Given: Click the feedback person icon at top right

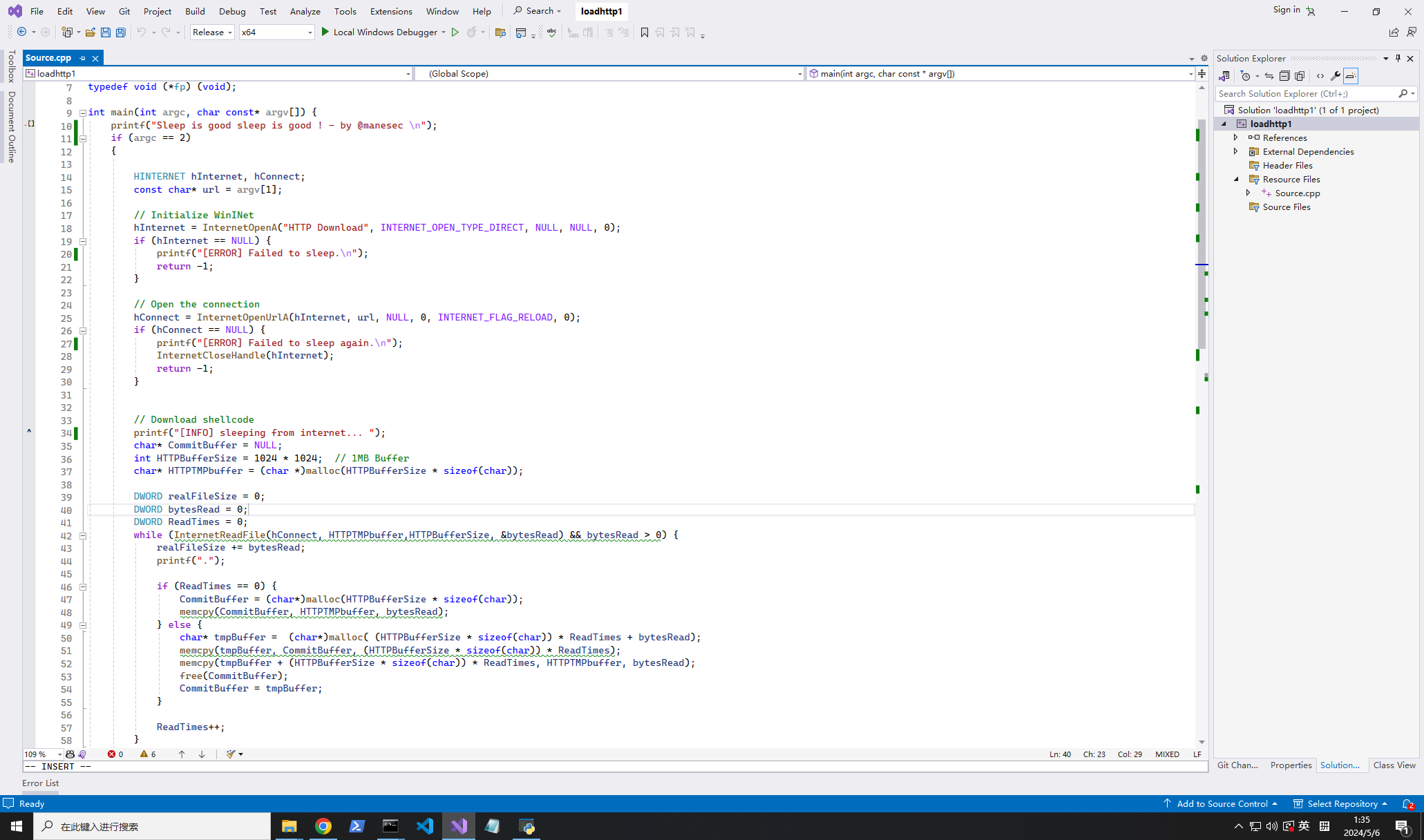Looking at the screenshot, I should pos(1411,32).
